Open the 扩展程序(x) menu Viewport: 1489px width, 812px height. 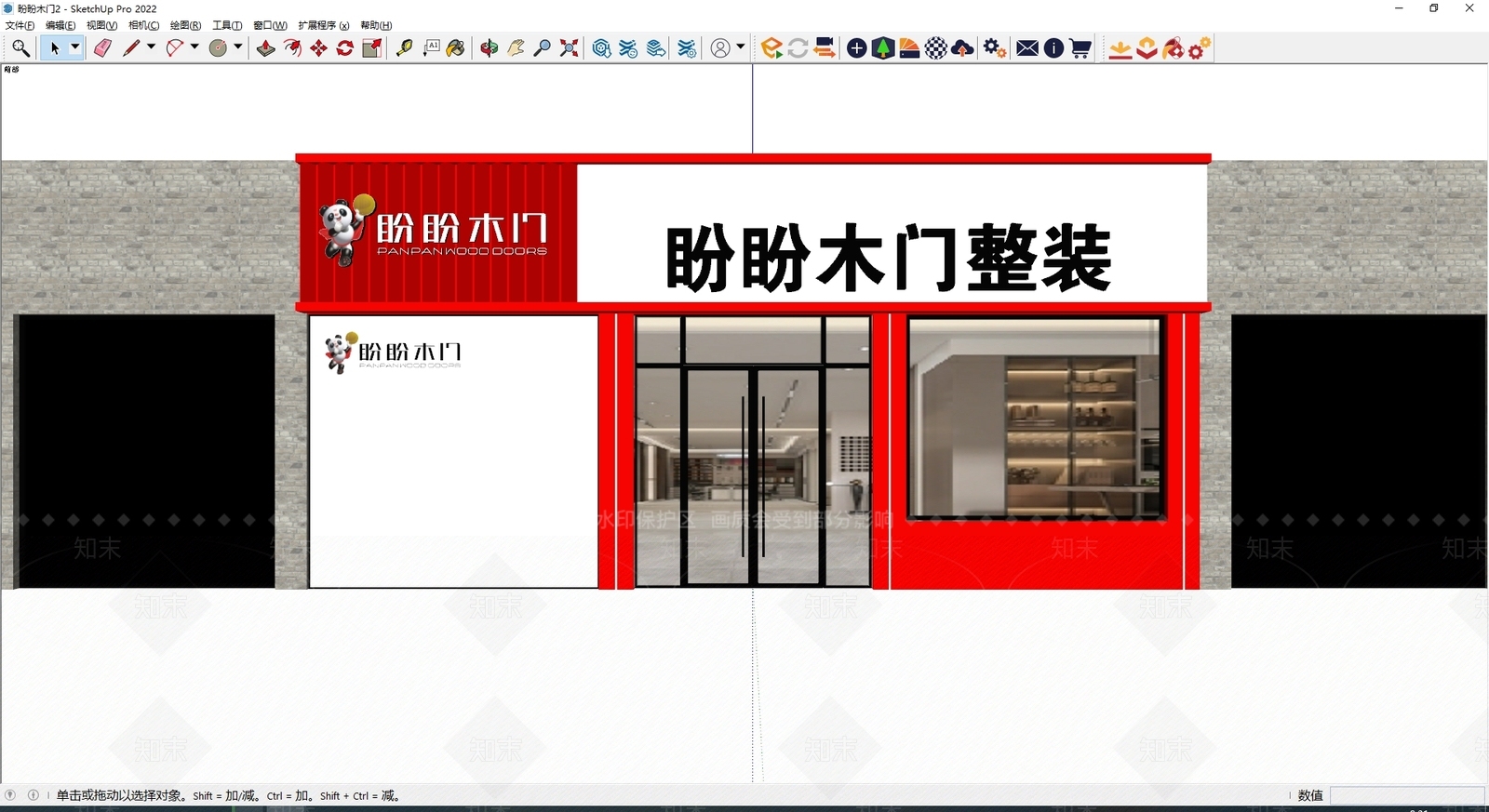tap(324, 25)
